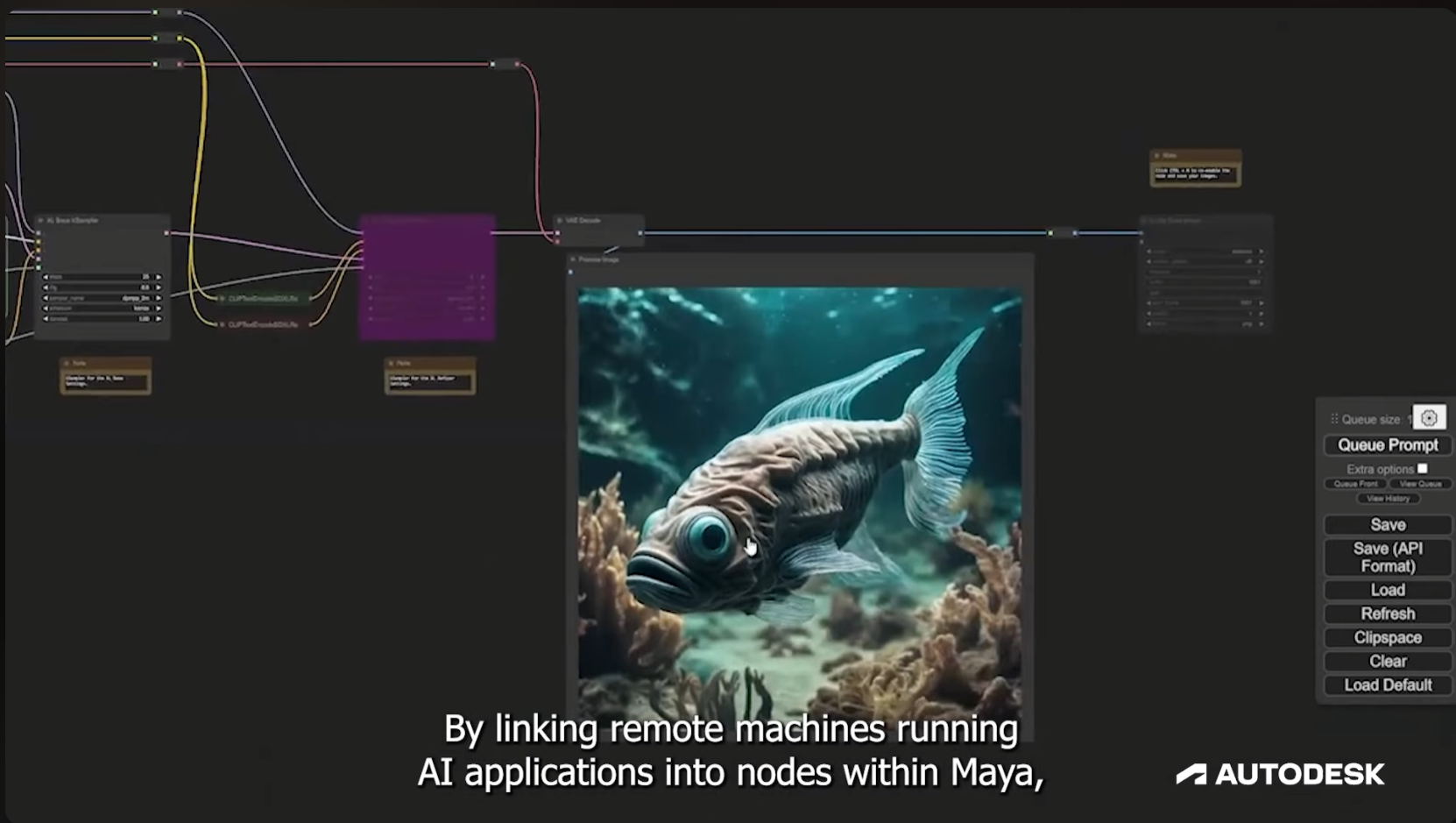
Task: Enable the Extra options checkbox
Action: pos(1422,469)
